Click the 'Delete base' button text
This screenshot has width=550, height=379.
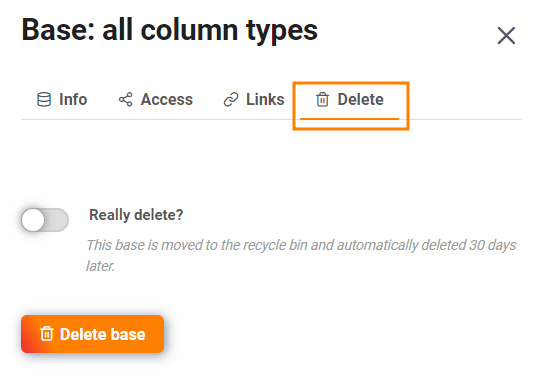pyautogui.click(x=102, y=334)
